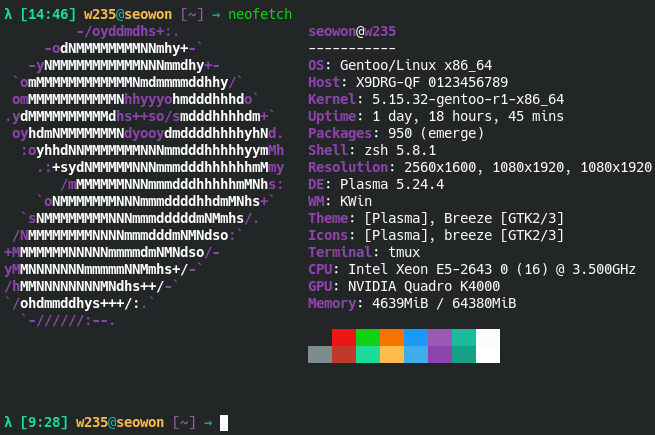Click the bright blue color block
Viewport: 655px width, 435px height.
(x=416, y=337)
